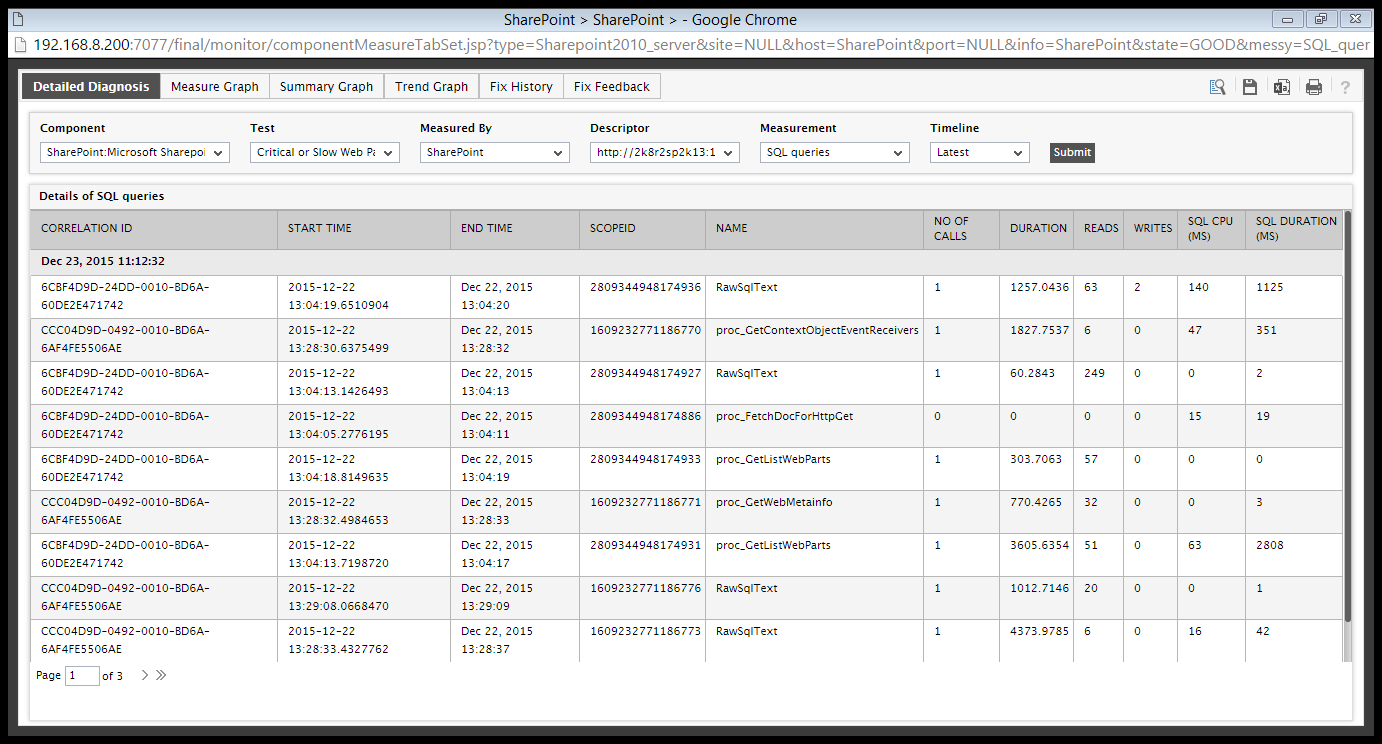Click the save floppy disk icon

(x=1249, y=87)
